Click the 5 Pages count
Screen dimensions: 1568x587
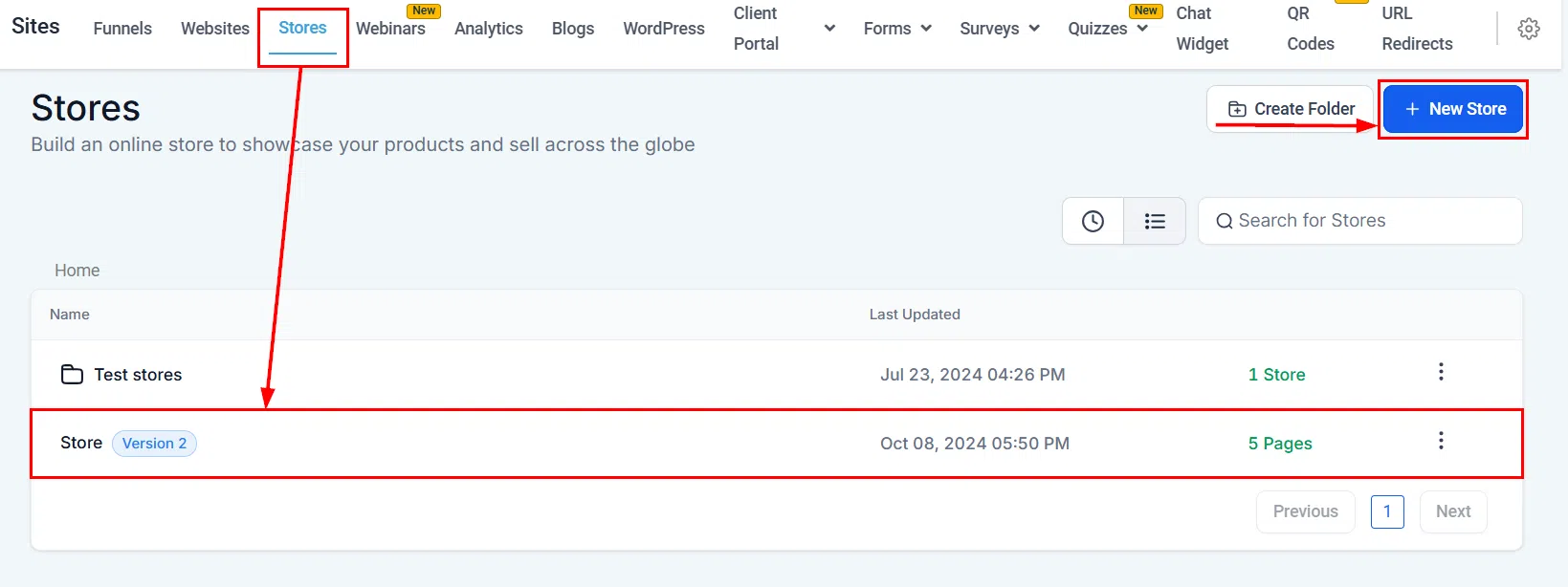[x=1280, y=444]
